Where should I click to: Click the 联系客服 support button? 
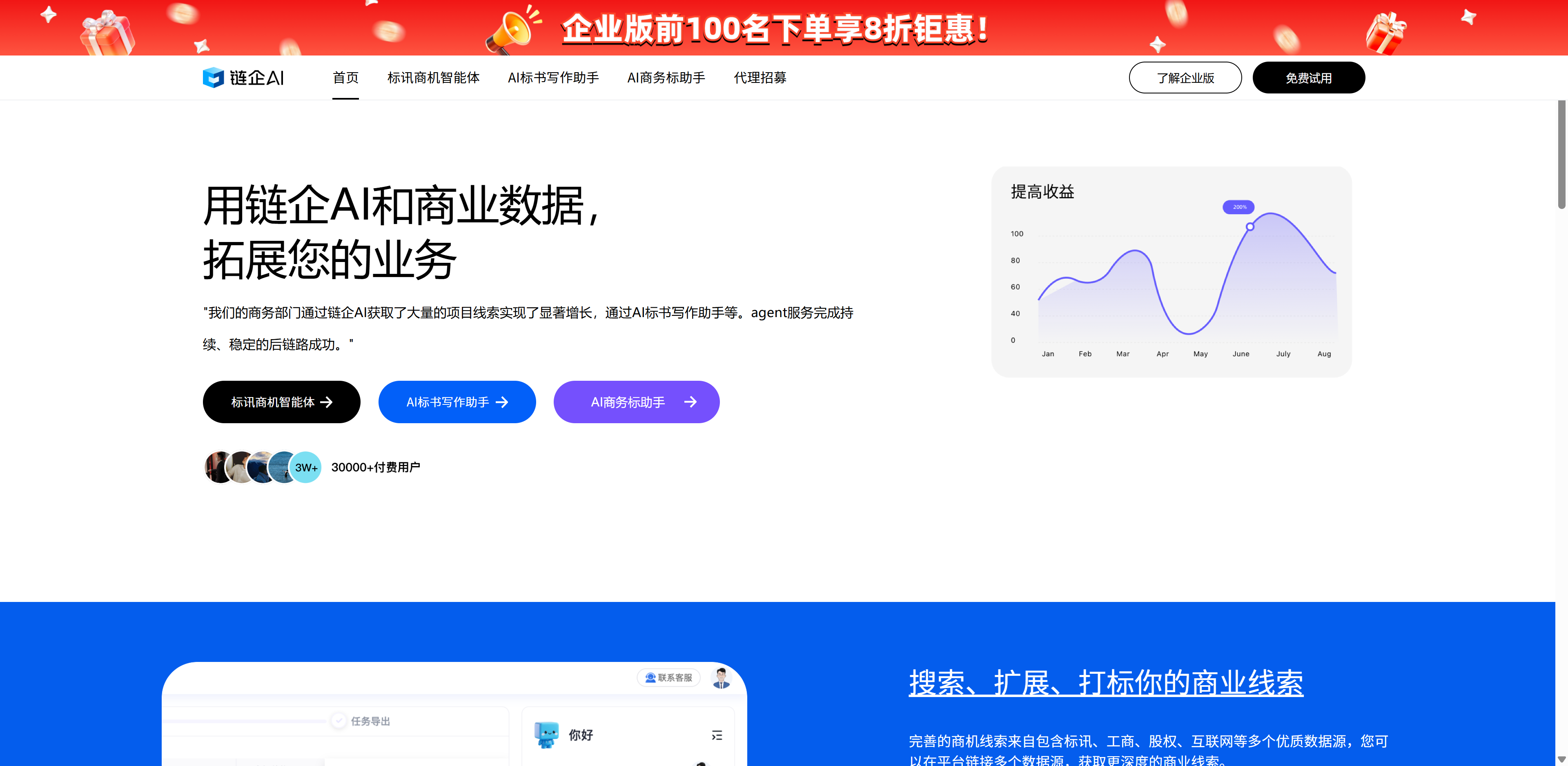[668, 677]
